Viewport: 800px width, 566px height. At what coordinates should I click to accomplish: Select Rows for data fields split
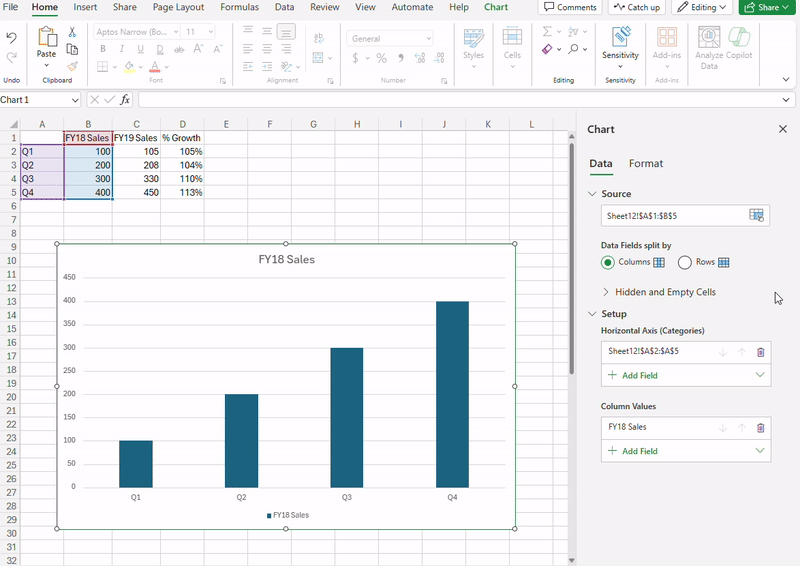(685, 262)
